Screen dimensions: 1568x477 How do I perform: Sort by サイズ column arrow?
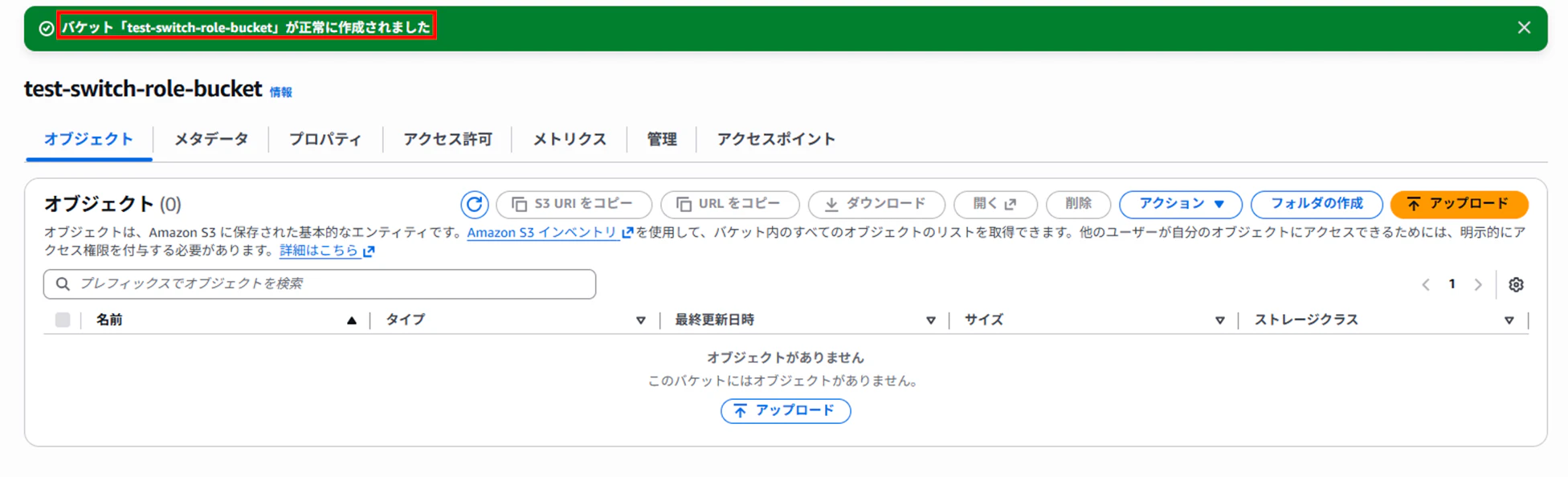coord(1219,321)
